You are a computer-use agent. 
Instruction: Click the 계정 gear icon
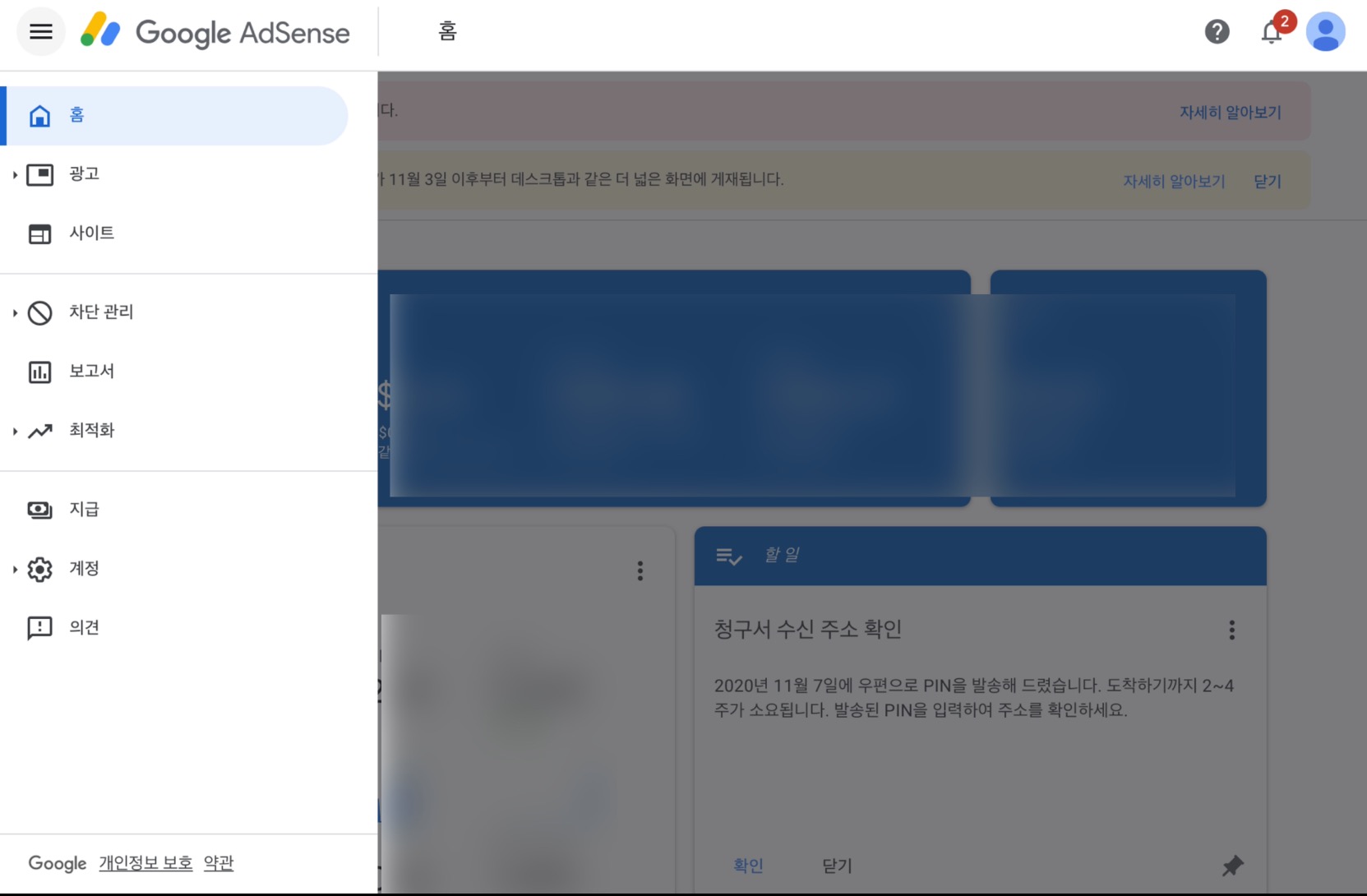(x=39, y=569)
